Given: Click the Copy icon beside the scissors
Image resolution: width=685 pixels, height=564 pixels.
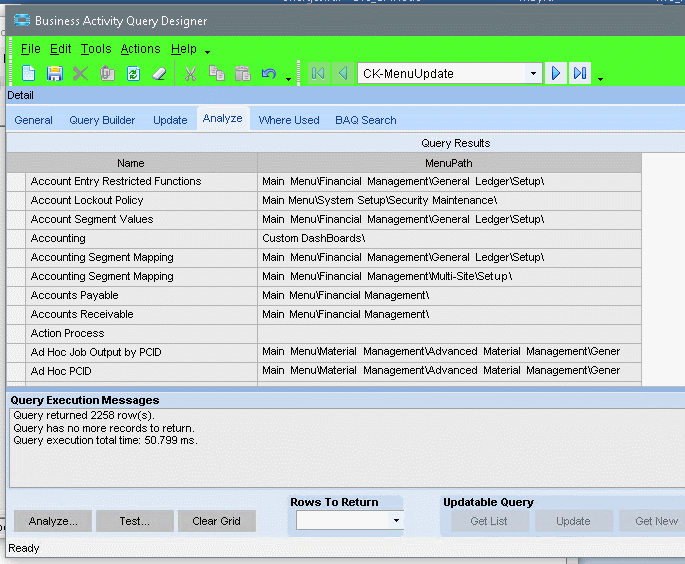Looking at the screenshot, I should 216,74.
